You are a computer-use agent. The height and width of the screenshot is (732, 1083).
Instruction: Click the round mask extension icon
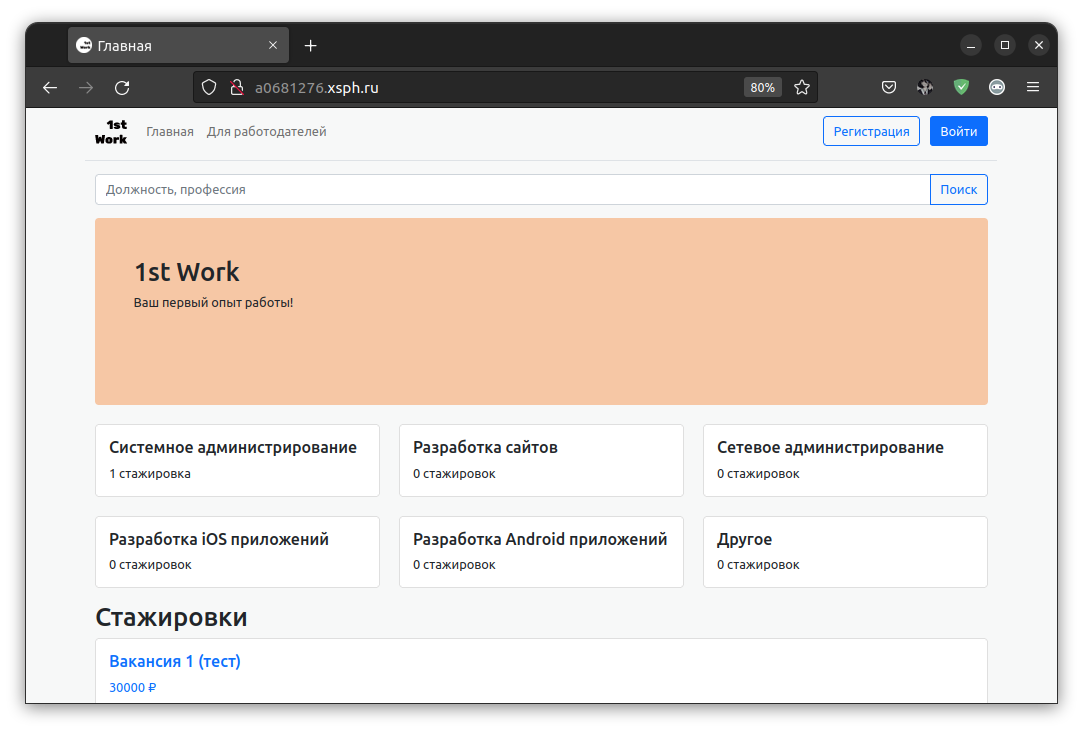click(x=997, y=87)
